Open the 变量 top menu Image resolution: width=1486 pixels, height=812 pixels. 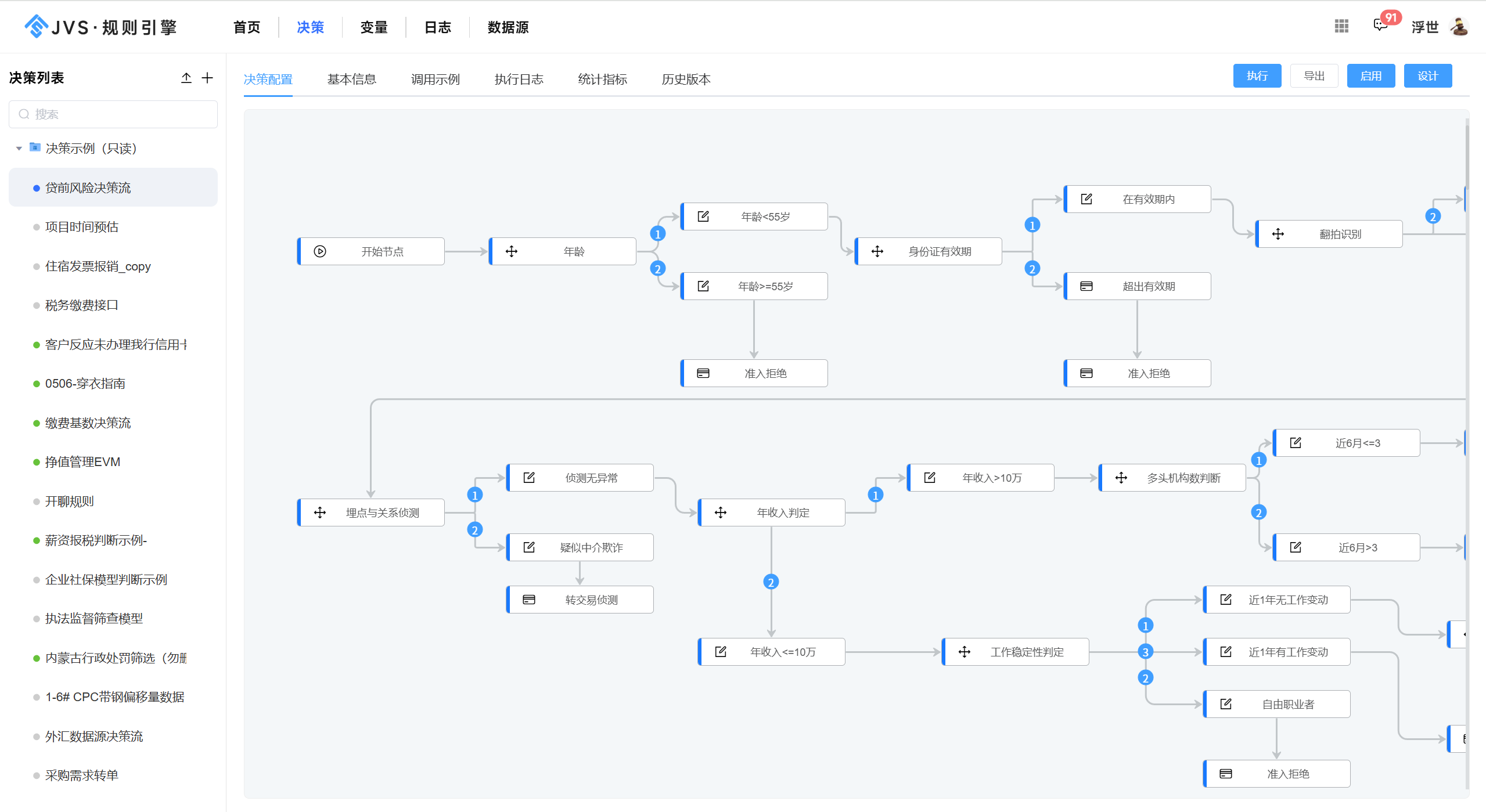373,27
